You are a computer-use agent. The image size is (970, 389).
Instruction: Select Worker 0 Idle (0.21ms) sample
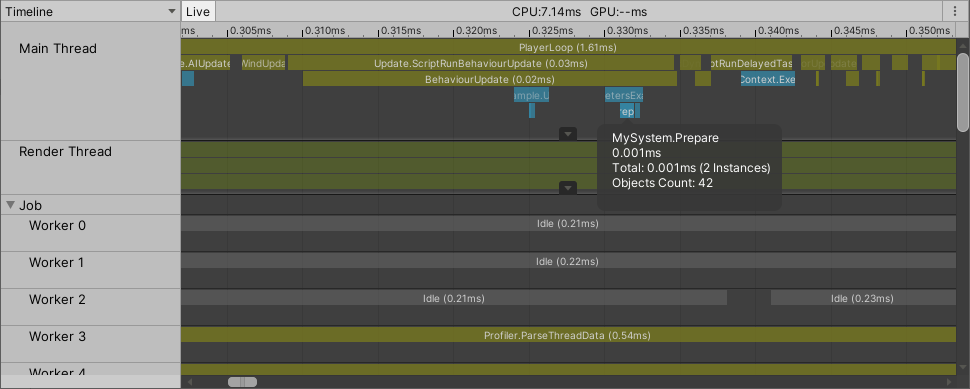click(x=568, y=223)
